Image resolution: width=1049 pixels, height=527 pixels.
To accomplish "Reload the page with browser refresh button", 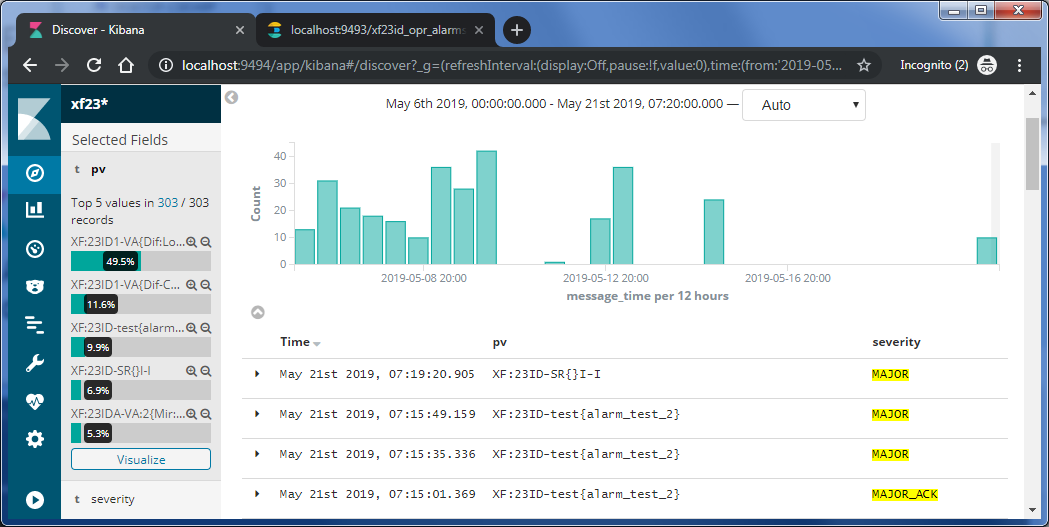I will pyautogui.click(x=94, y=65).
